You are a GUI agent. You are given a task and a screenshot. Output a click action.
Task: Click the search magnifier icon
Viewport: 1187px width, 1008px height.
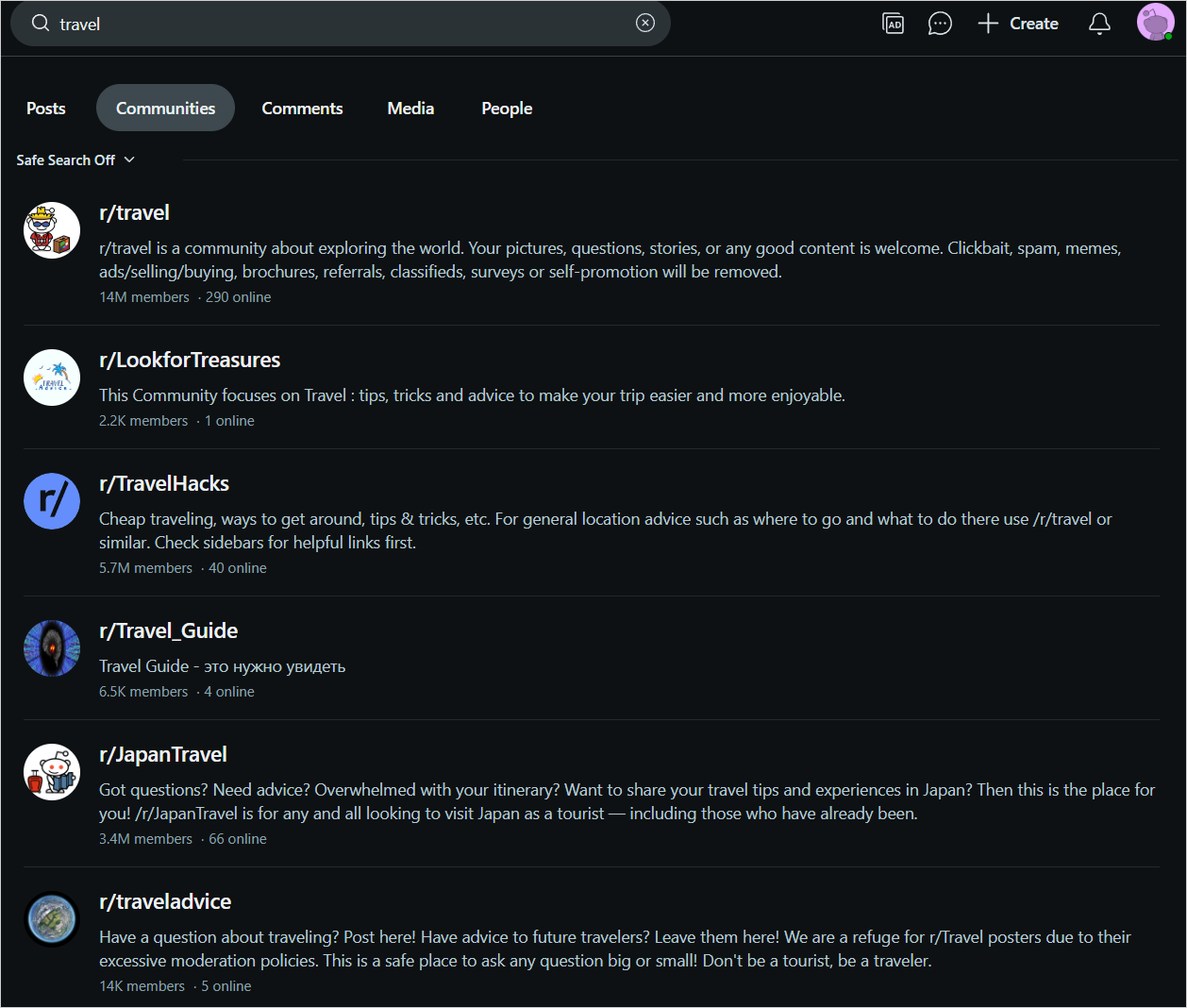[x=41, y=24]
